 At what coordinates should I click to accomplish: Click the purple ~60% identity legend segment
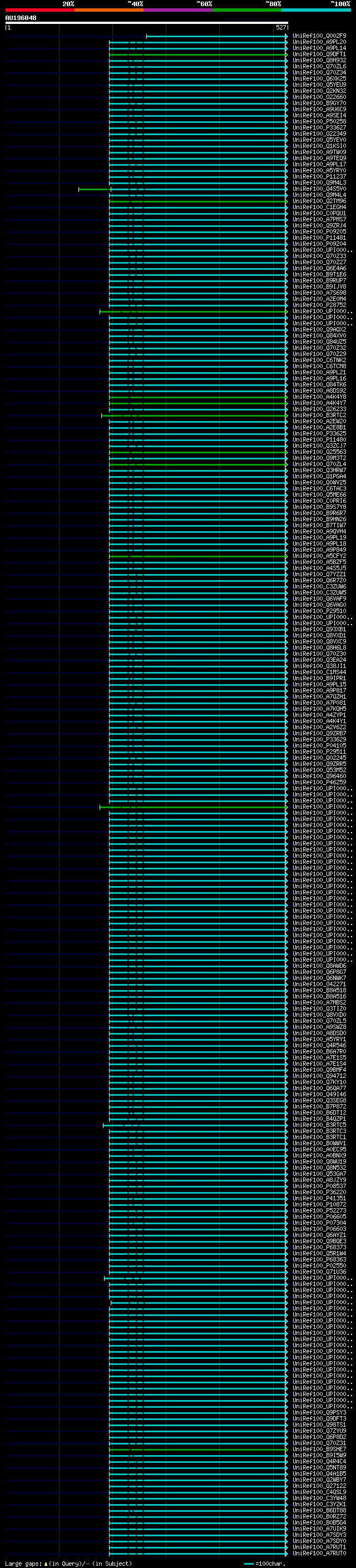pos(177,10)
